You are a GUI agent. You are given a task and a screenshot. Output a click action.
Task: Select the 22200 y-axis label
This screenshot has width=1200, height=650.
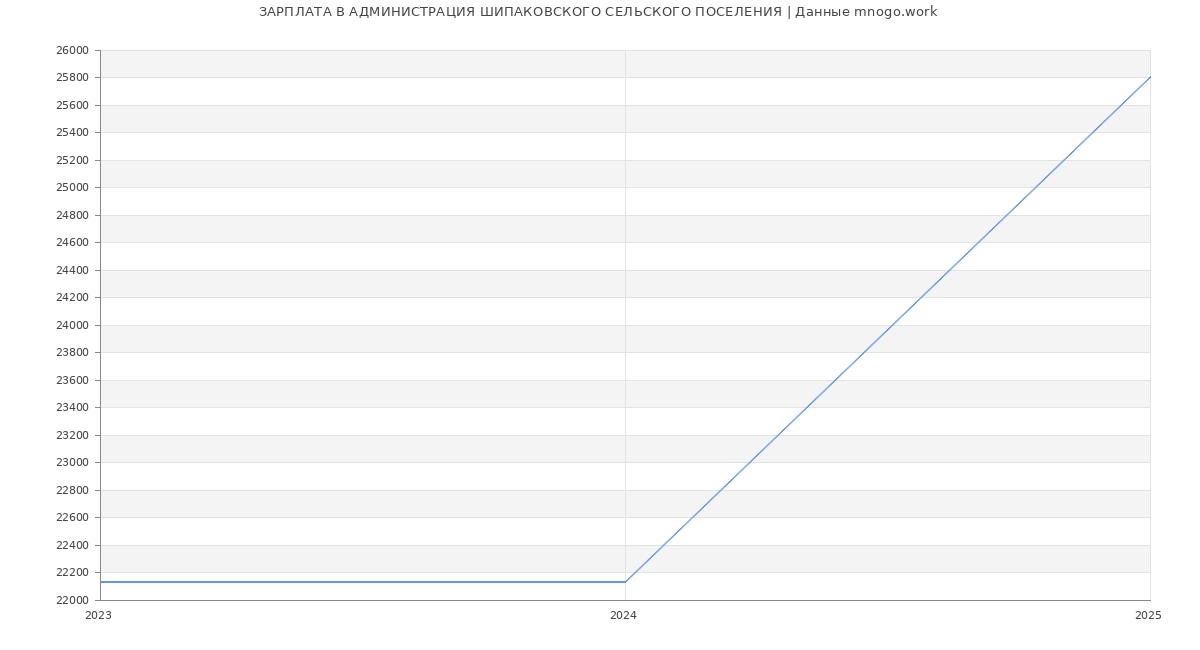coord(72,573)
